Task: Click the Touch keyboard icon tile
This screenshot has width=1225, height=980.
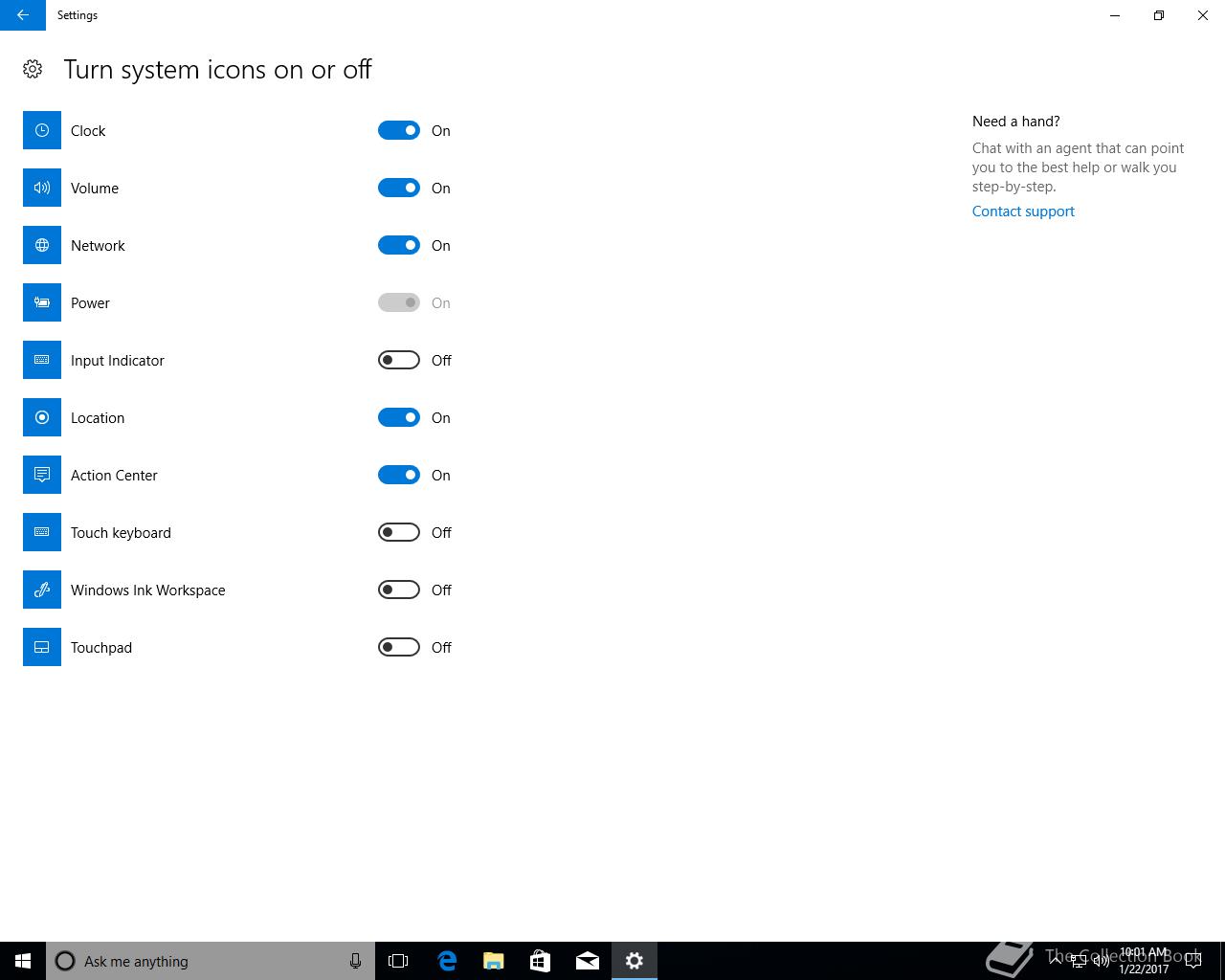Action: 42,532
